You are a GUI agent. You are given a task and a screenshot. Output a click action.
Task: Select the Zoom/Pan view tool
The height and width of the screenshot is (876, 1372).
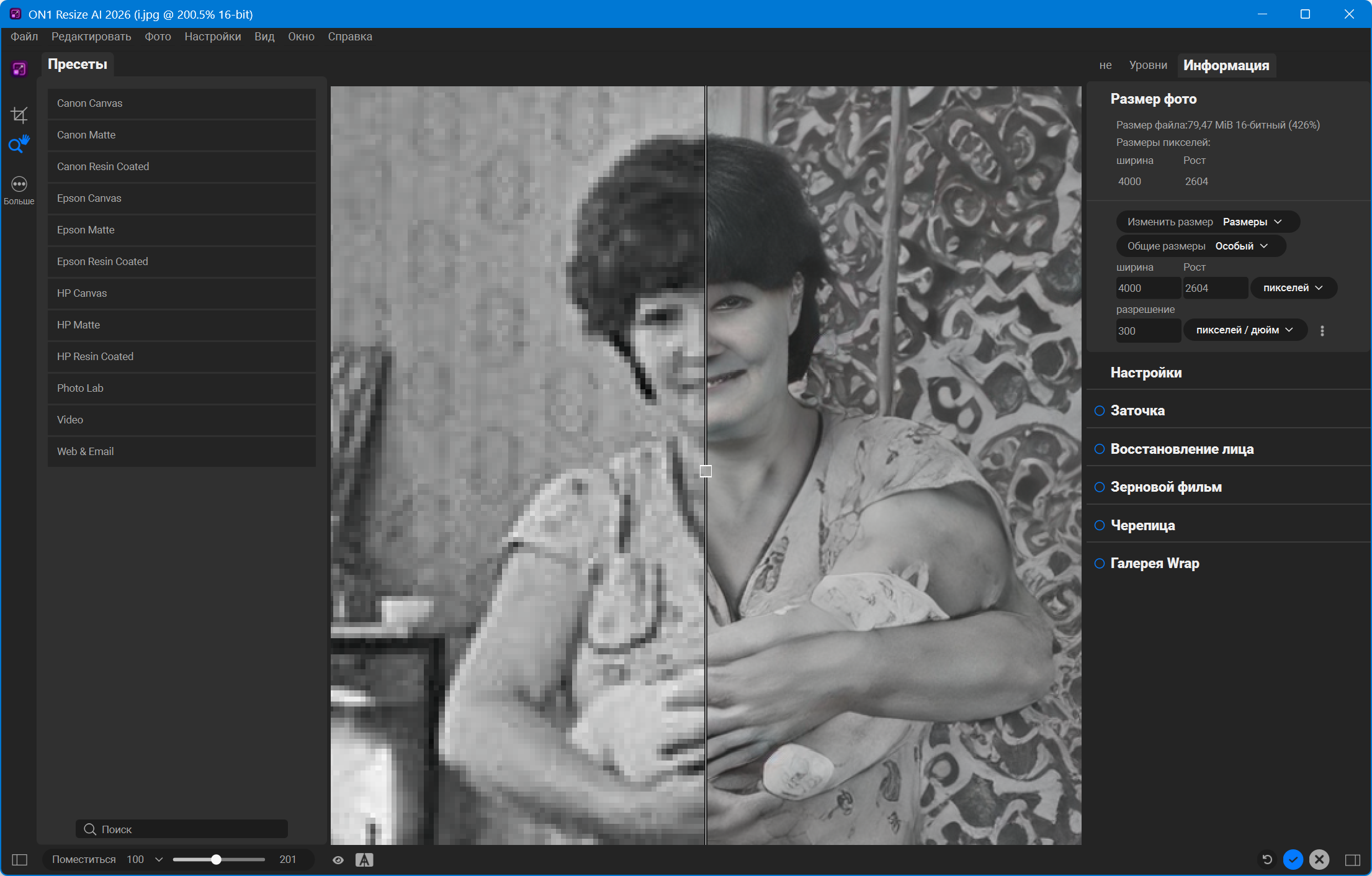tap(19, 145)
